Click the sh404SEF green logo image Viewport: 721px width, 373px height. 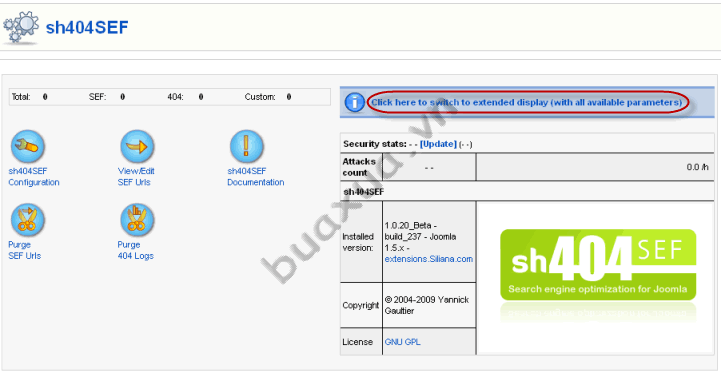click(x=598, y=265)
